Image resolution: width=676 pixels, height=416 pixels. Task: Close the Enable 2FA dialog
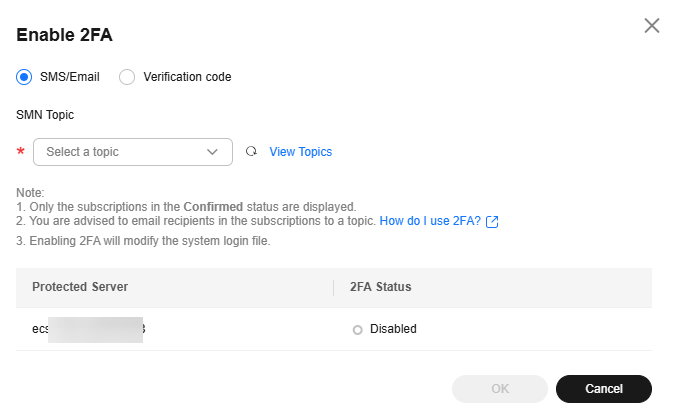click(652, 26)
